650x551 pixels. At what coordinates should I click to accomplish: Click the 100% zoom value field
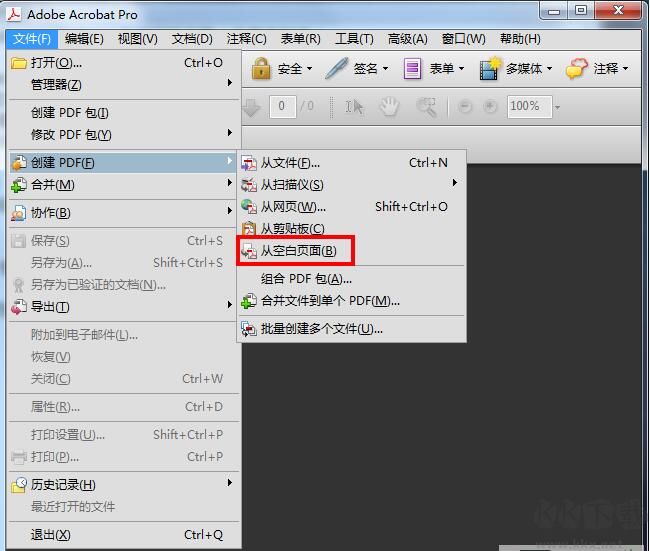pos(530,107)
